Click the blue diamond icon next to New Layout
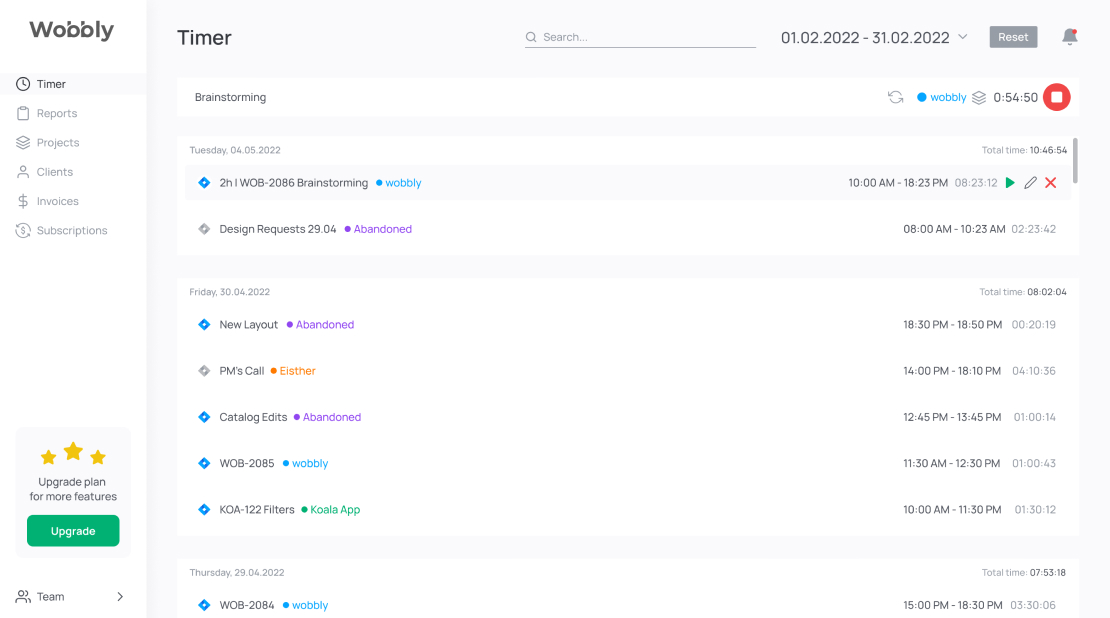The width and height of the screenshot is (1110, 618). click(204, 324)
